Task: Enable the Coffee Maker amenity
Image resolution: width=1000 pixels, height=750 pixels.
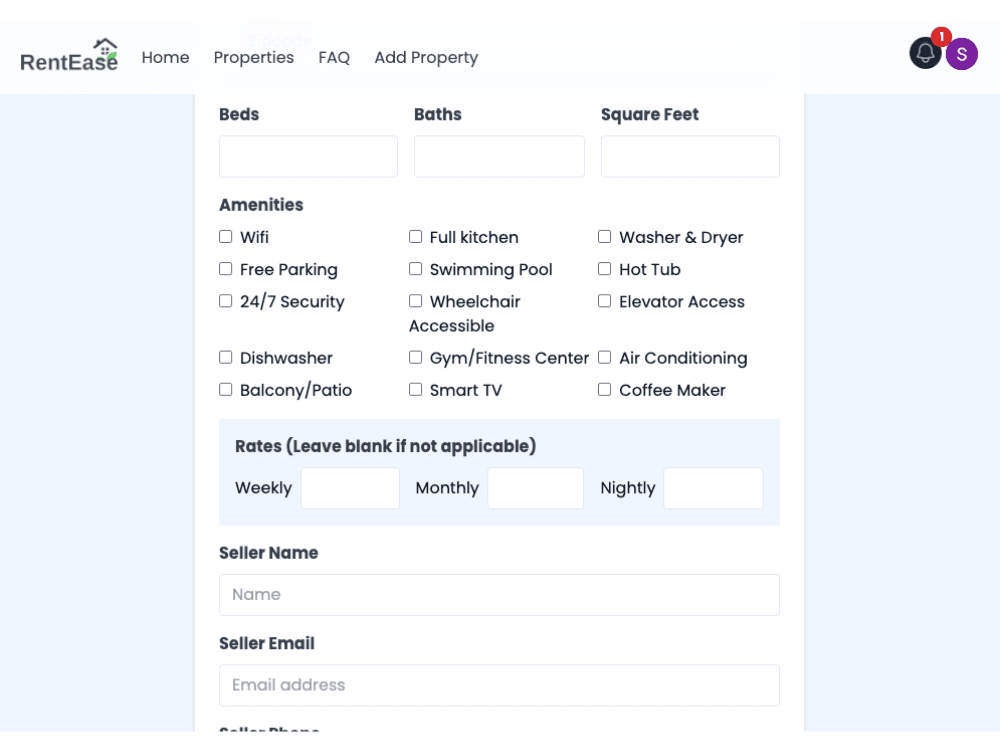Action: (604, 389)
